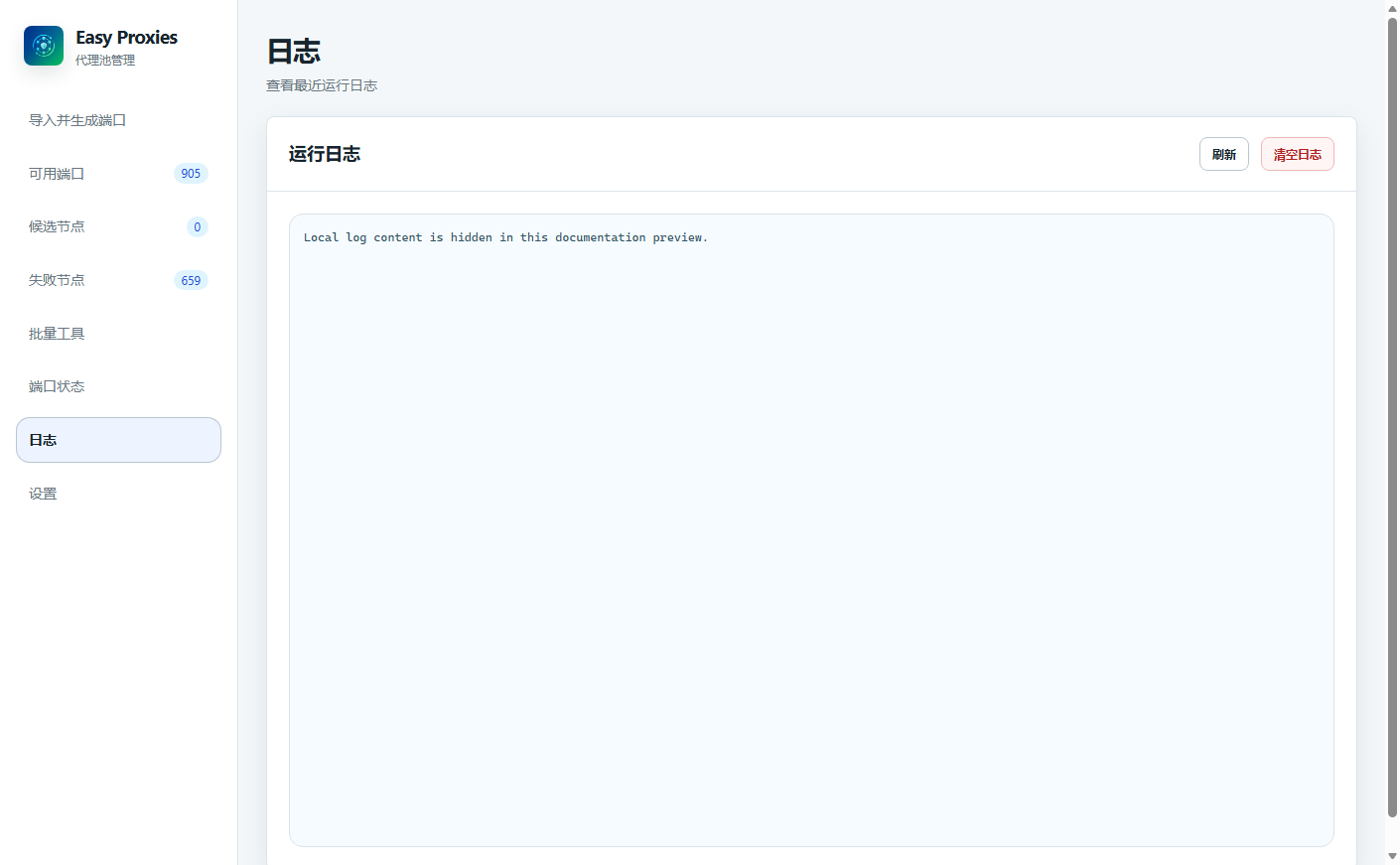Click inside the log content area
The image size is (1400, 865).
point(811,530)
